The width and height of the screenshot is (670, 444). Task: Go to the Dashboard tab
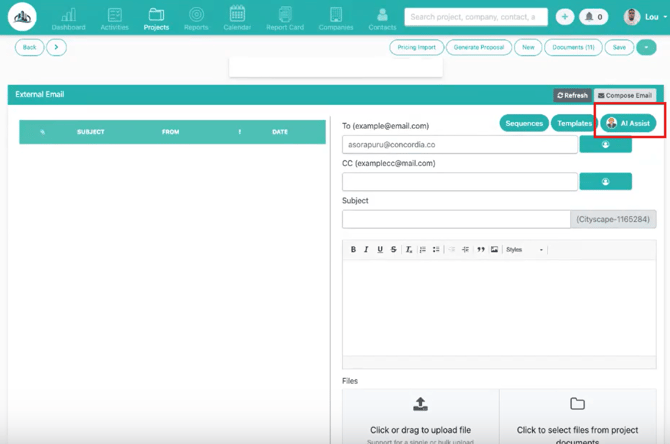click(68, 18)
